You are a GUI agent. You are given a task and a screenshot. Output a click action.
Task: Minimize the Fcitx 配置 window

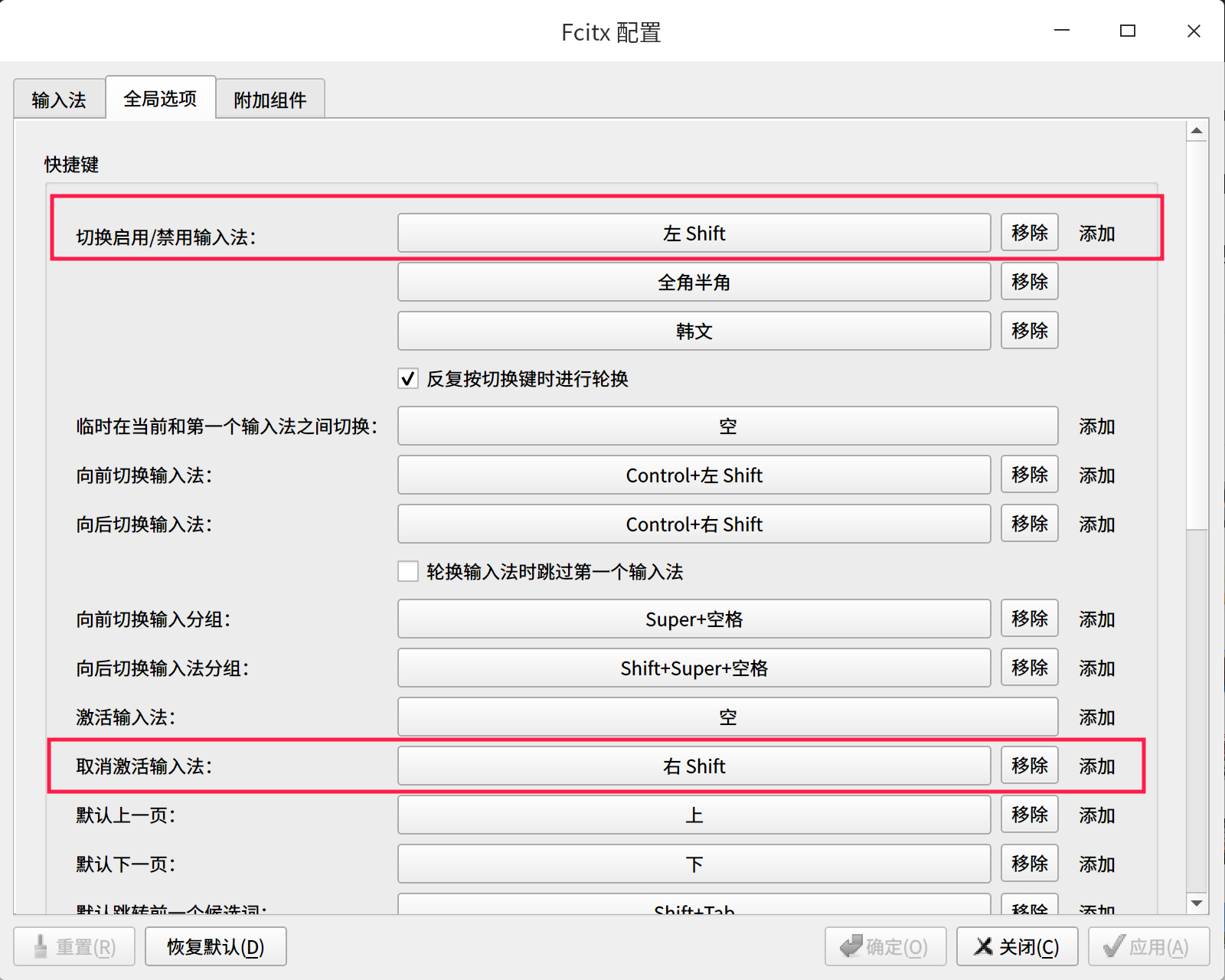1062,31
